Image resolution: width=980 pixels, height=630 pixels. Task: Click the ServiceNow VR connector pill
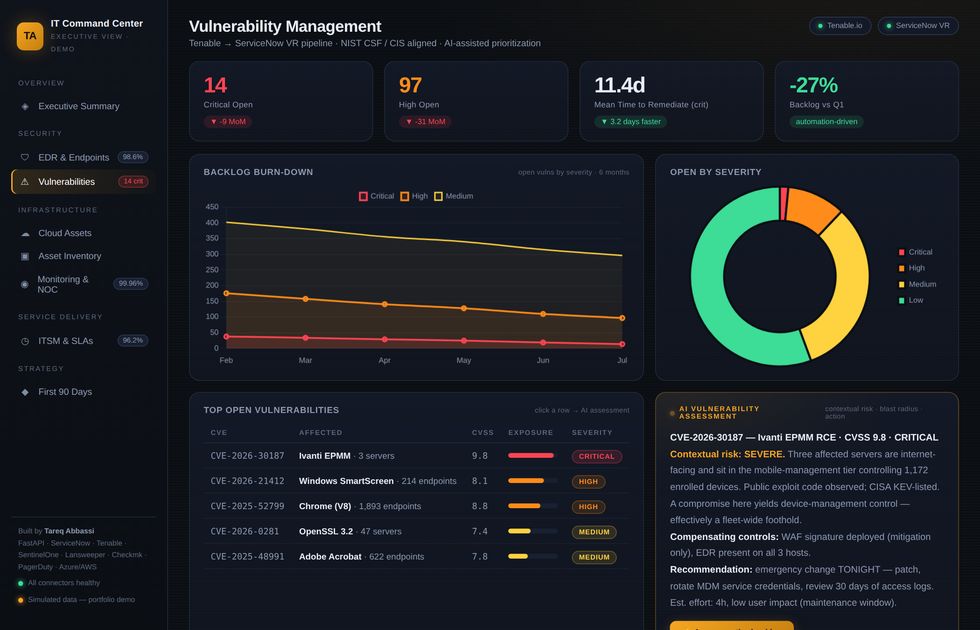coord(918,26)
